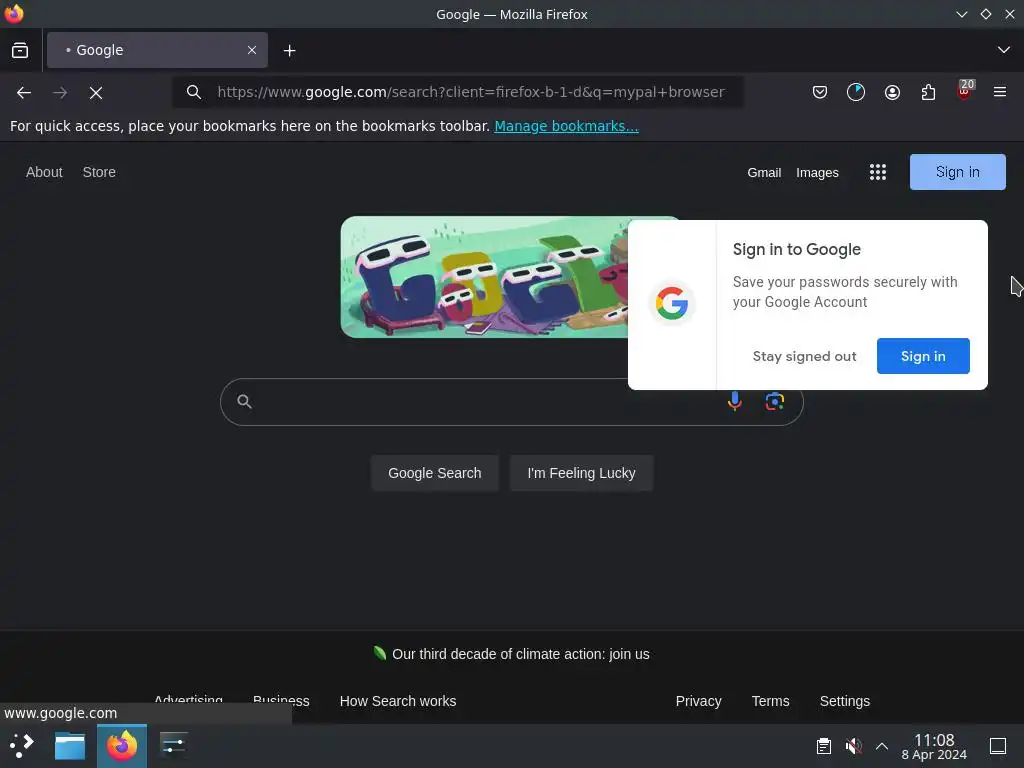Open Google About page

click(x=44, y=172)
